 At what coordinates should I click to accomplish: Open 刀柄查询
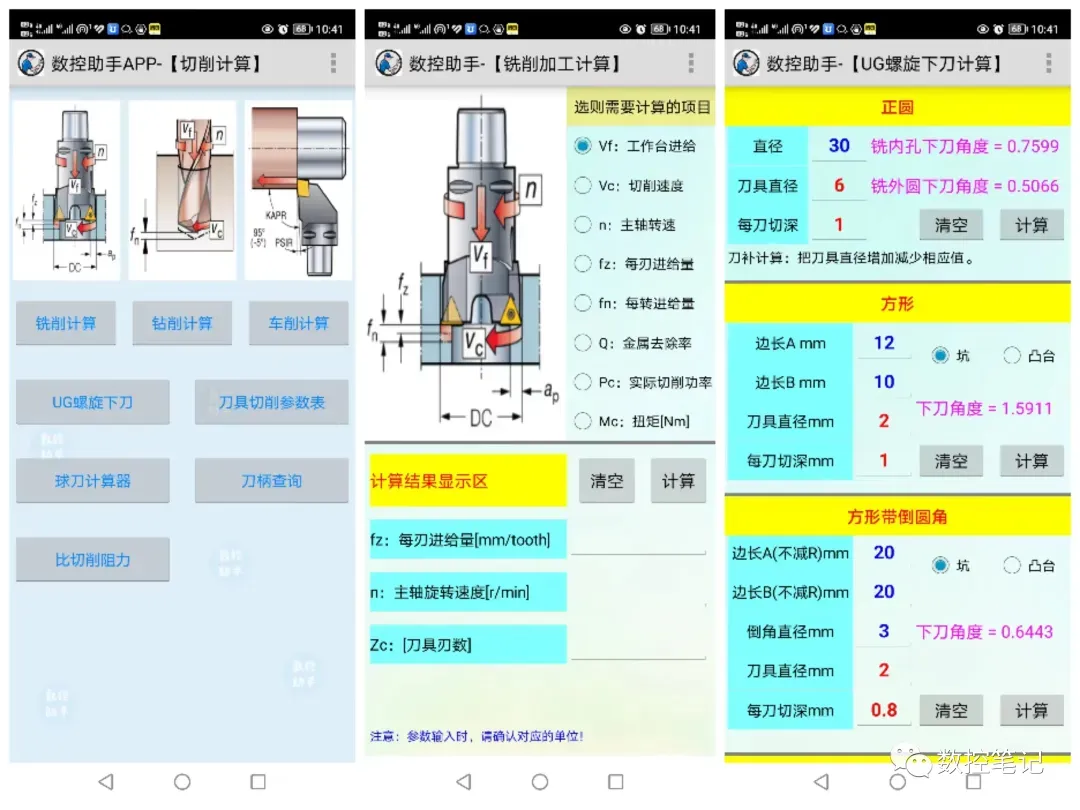tap(271, 481)
